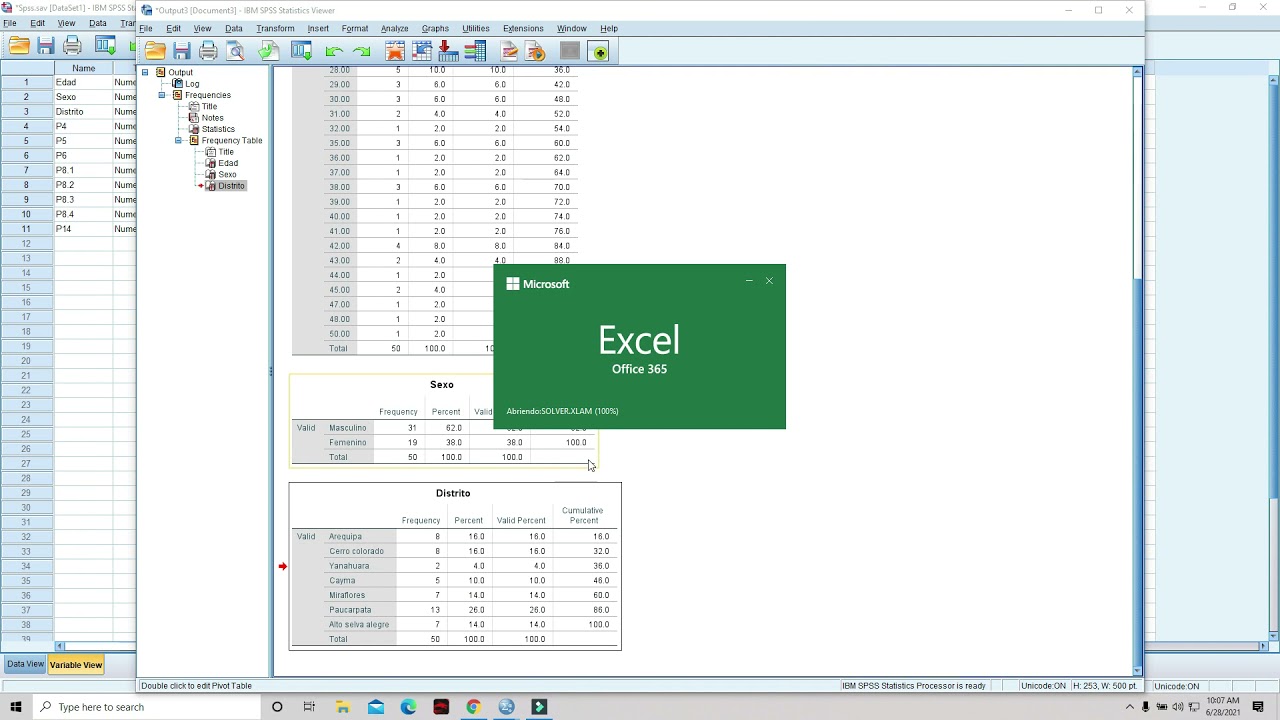Click the Distrito table title

click(x=453, y=493)
